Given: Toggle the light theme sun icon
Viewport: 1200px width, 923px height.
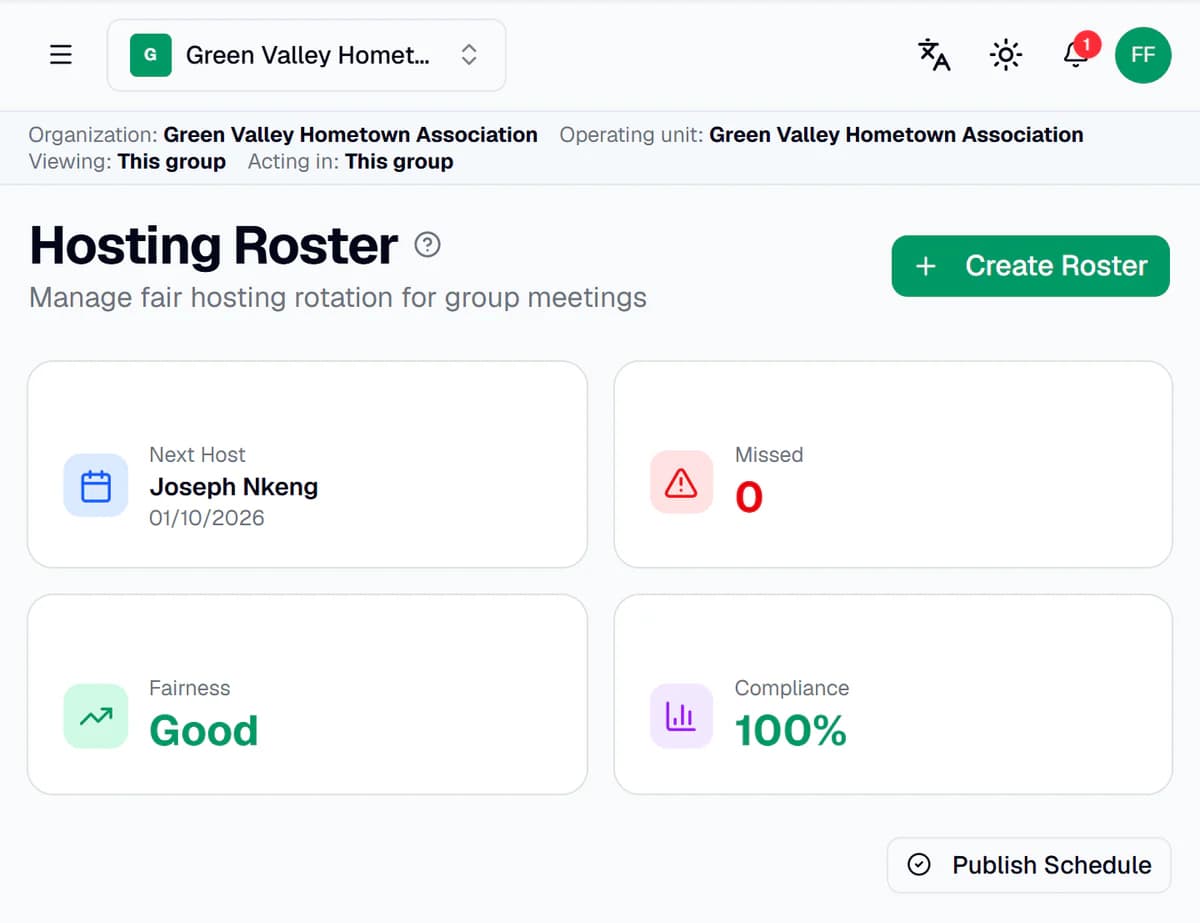Looking at the screenshot, I should 1005,55.
